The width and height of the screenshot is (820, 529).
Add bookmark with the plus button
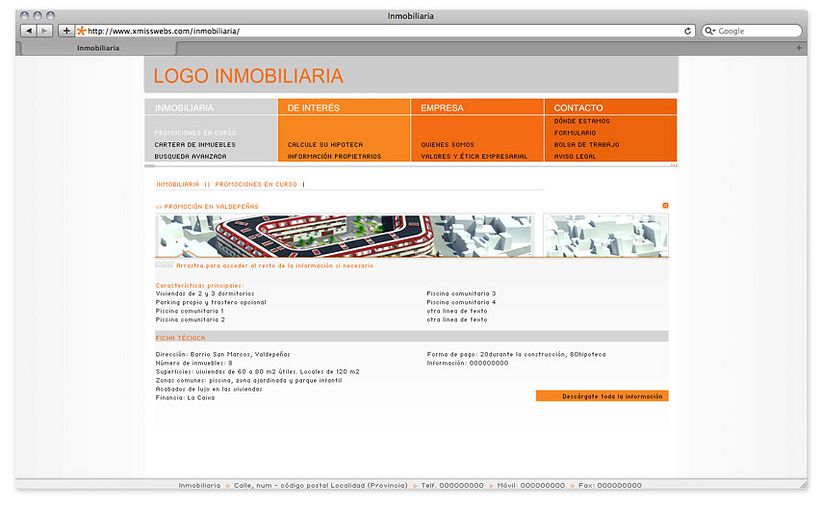66,31
